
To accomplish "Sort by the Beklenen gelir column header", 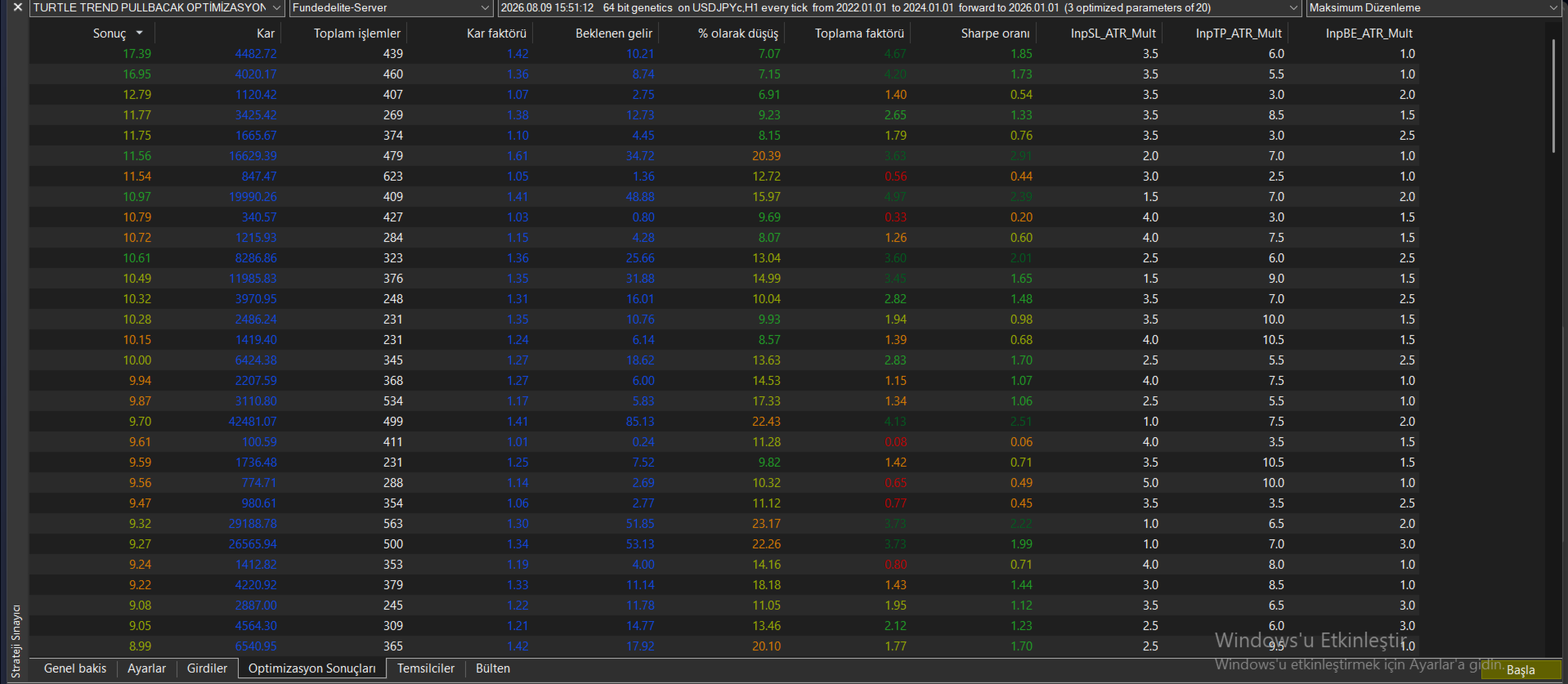I will pos(614,34).
